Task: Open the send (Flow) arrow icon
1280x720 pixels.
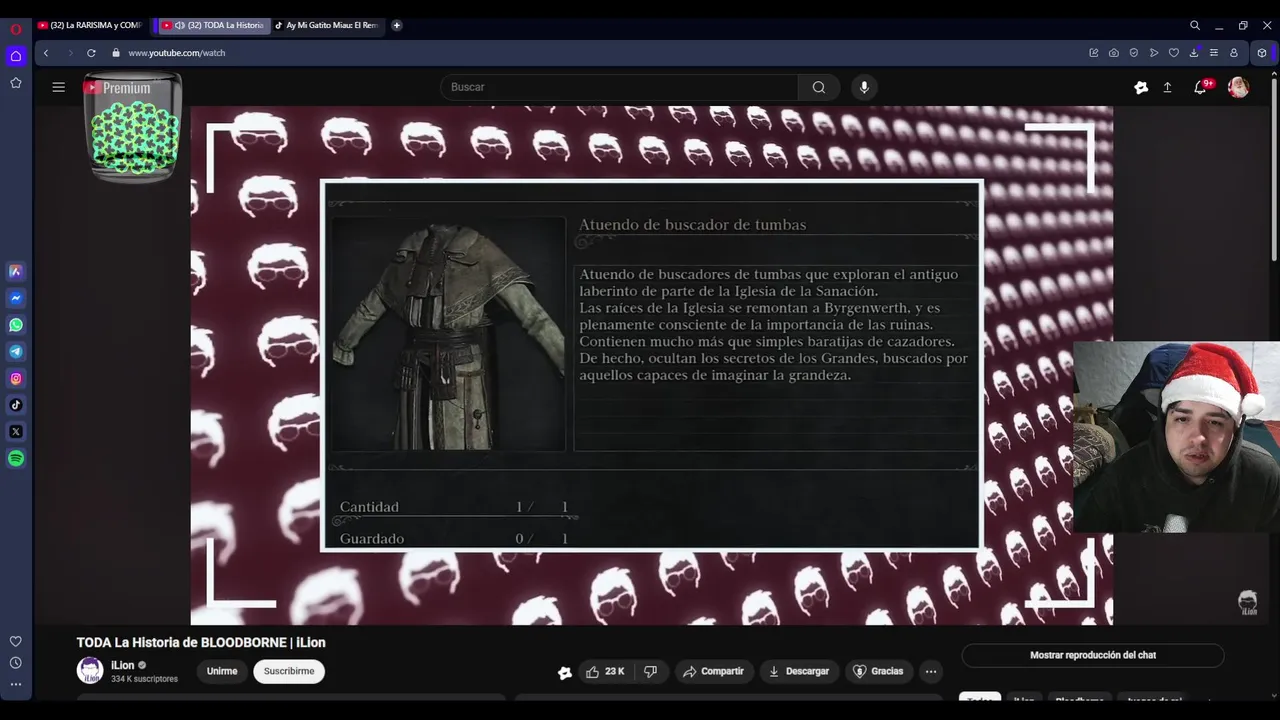Action: click(x=1154, y=53)
